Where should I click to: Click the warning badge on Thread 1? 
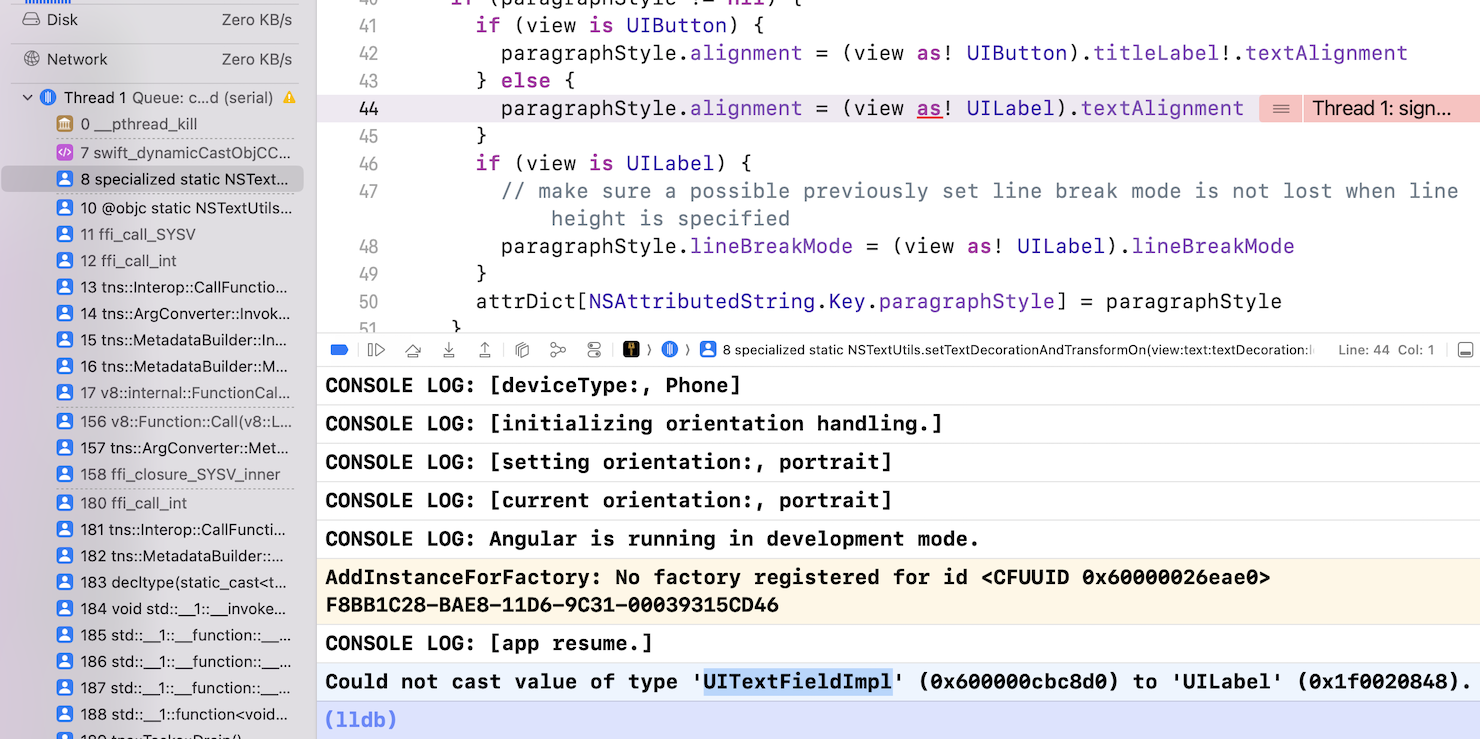(290, 97)
